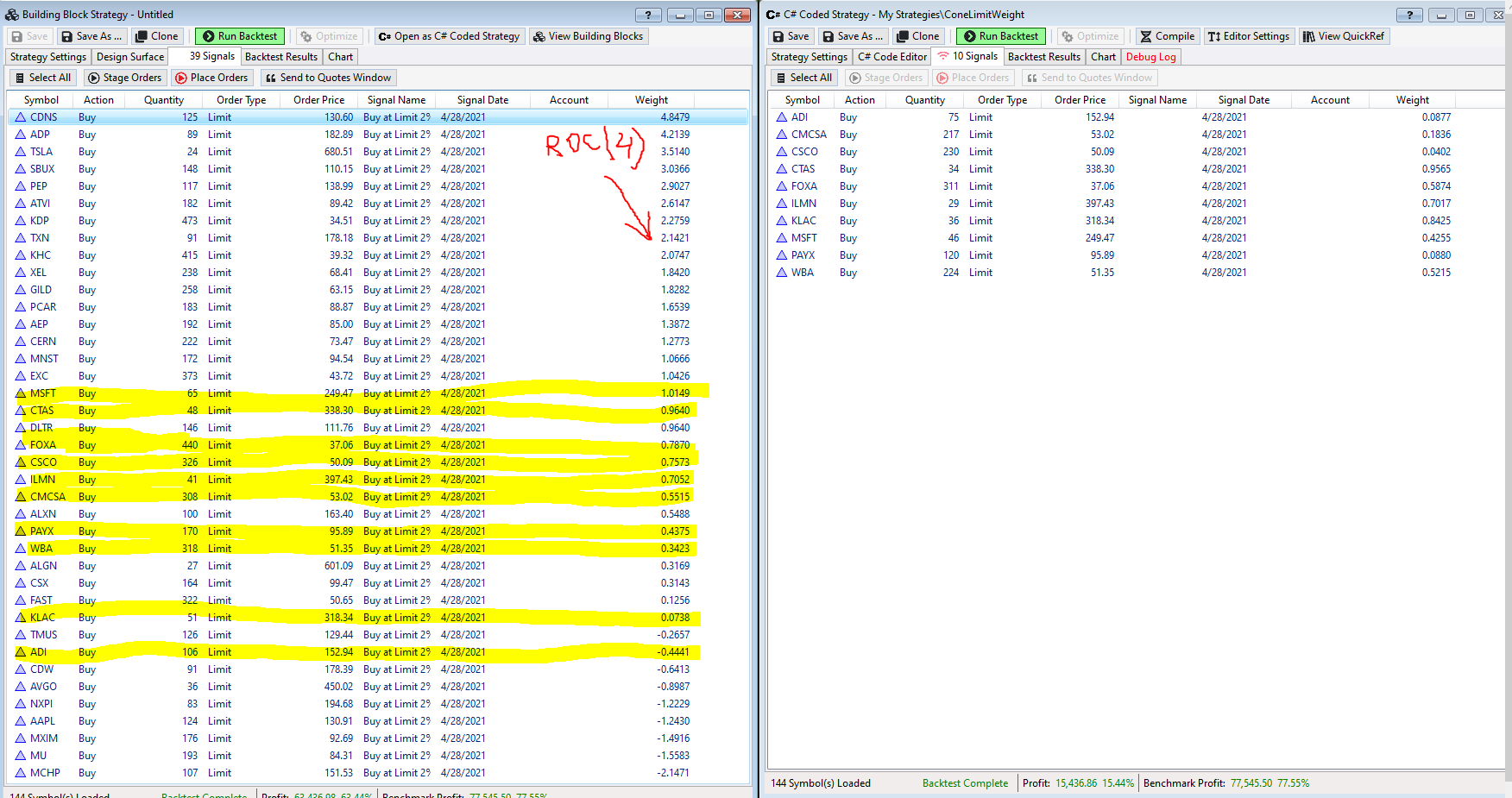Viewport: 1512px width, 798px height.
Task: Select AVGO symbol in signals list
Action: (x=43, y=687)
